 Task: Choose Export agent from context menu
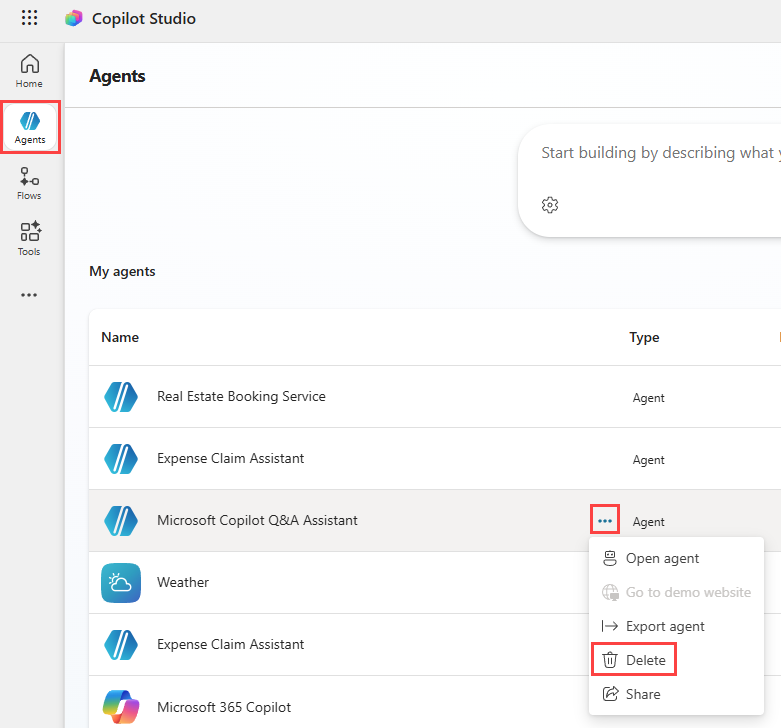(x=665, y=626)
